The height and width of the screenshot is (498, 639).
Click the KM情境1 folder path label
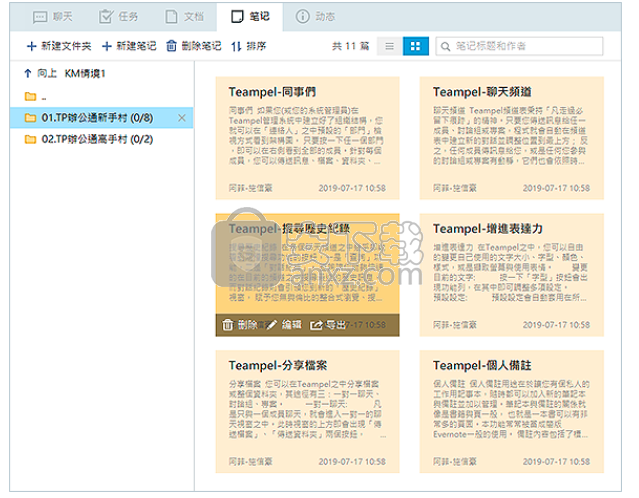[x=85, y=73]
